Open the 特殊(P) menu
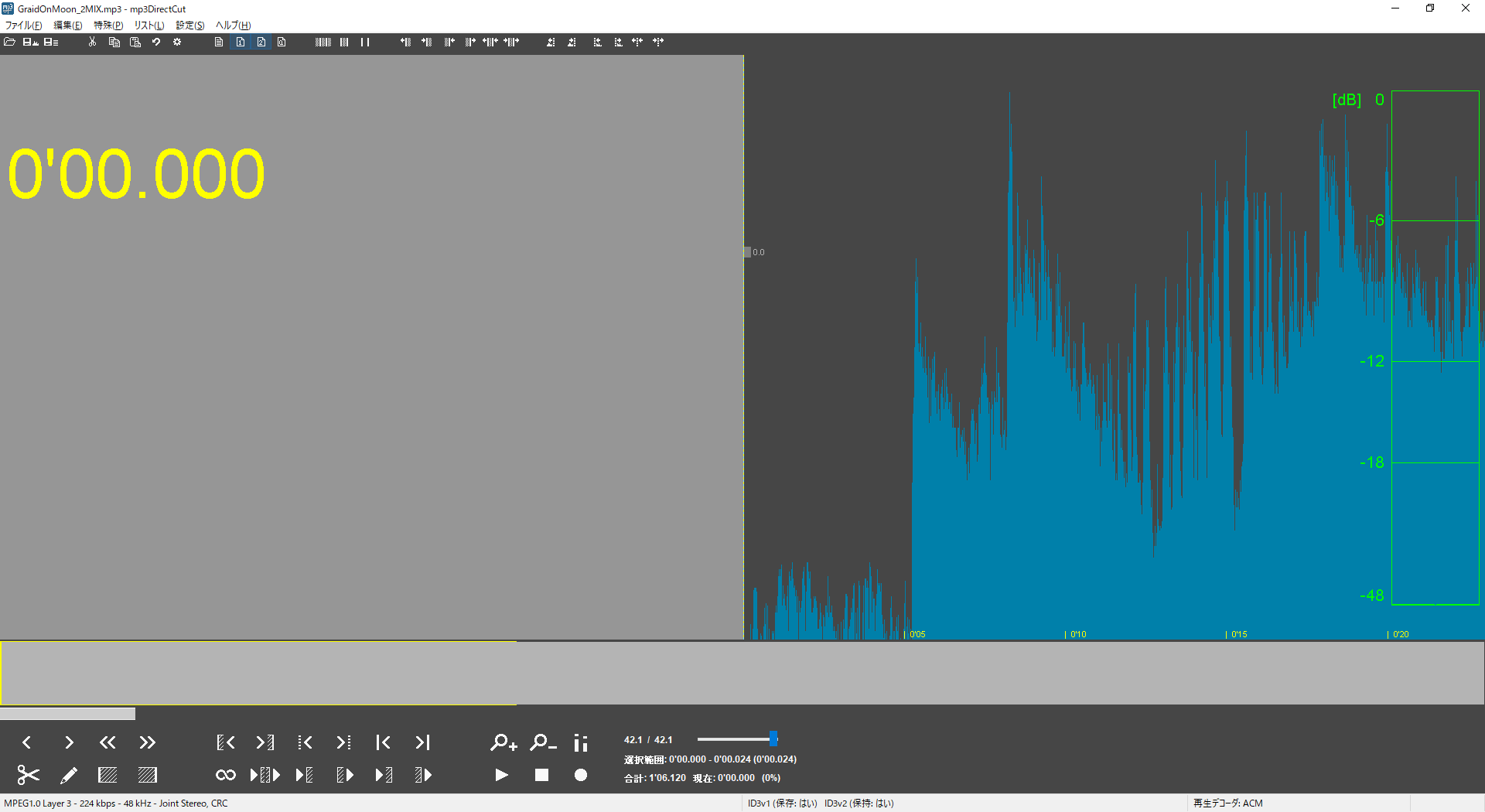Image resolution: width=1485 pixels, height=812 pixels. pyautogui.click(x=108, y=26)
